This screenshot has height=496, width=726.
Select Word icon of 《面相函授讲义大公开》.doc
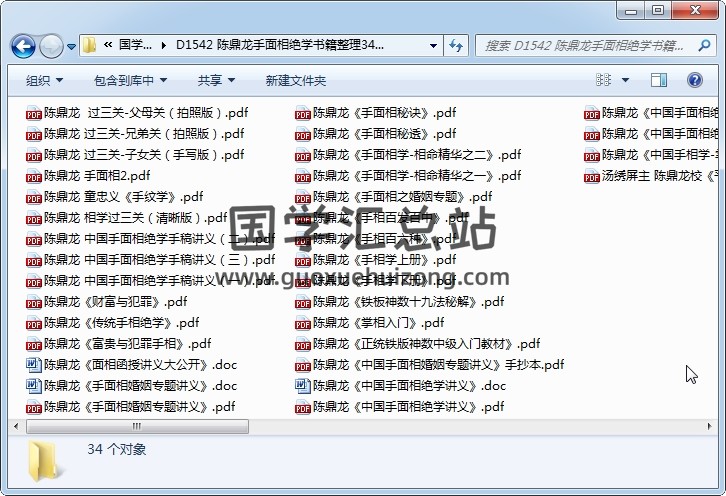pos(34,365)
